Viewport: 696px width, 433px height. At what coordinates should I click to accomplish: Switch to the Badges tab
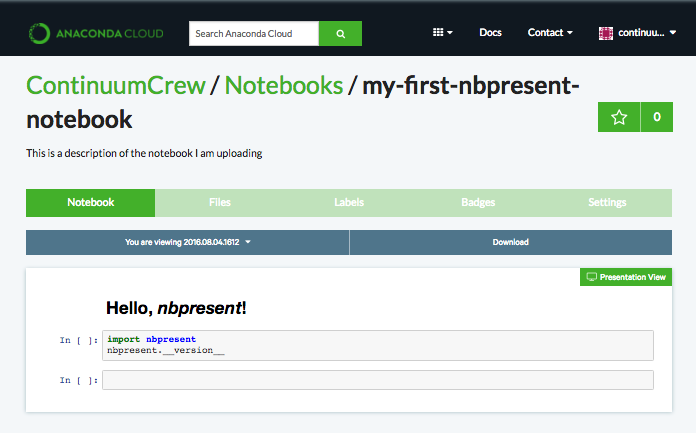[x=478, y=203]
